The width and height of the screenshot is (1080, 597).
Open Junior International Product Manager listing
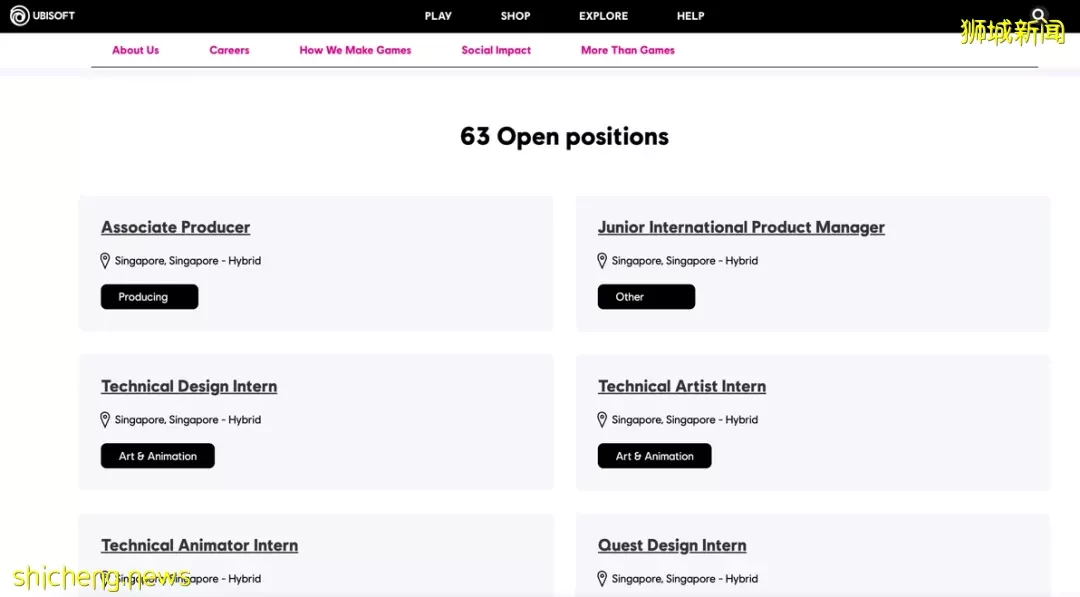[741, 227]
